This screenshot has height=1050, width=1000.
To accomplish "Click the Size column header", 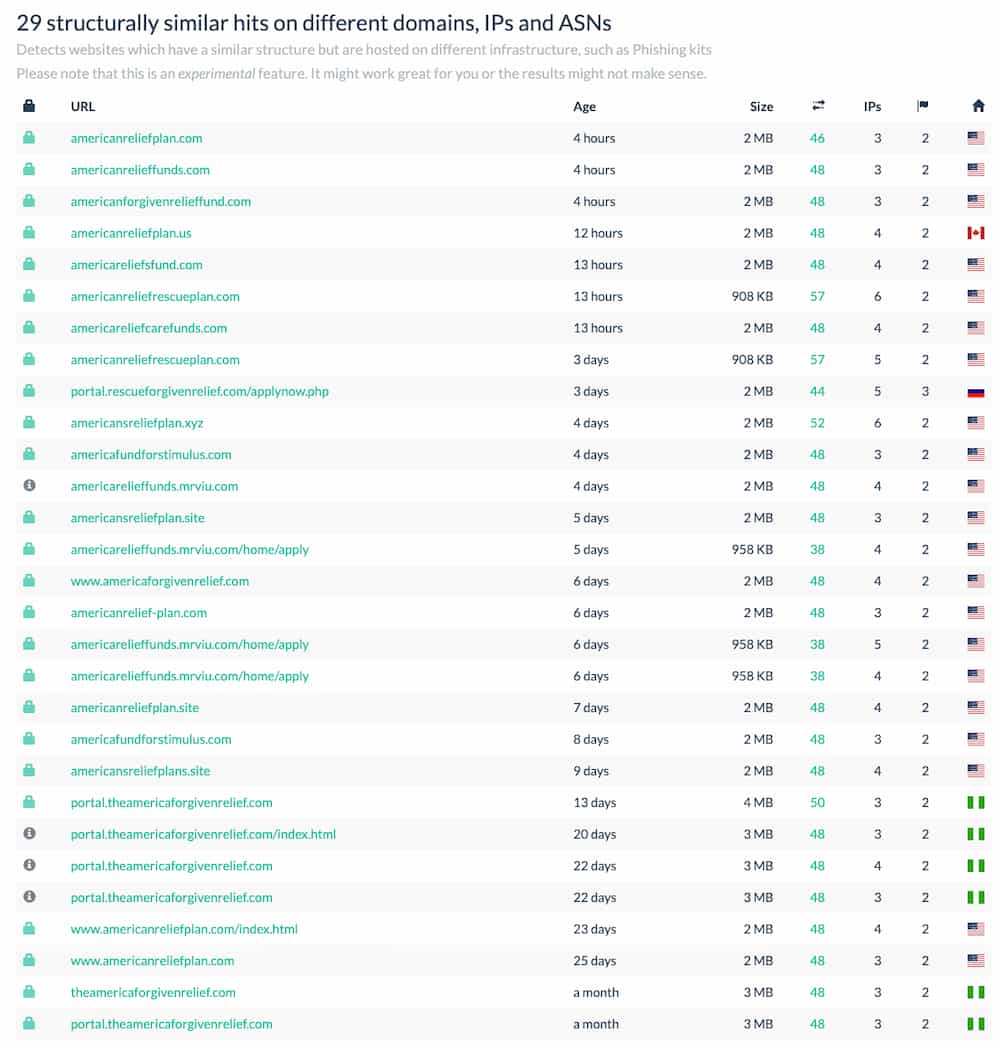I will (x=761, y=106).
